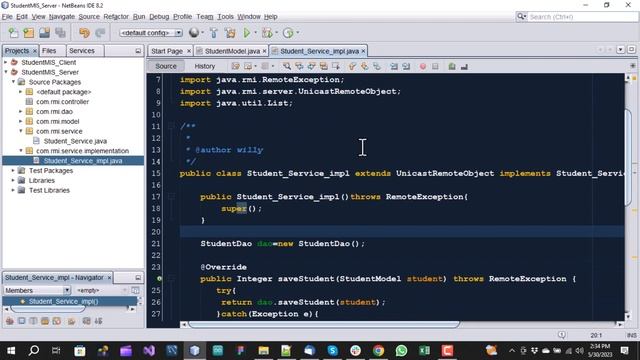Click the Search (Ctrl+I) input field
The height and width of the screenshot is (360, 640).
point(582,17)
